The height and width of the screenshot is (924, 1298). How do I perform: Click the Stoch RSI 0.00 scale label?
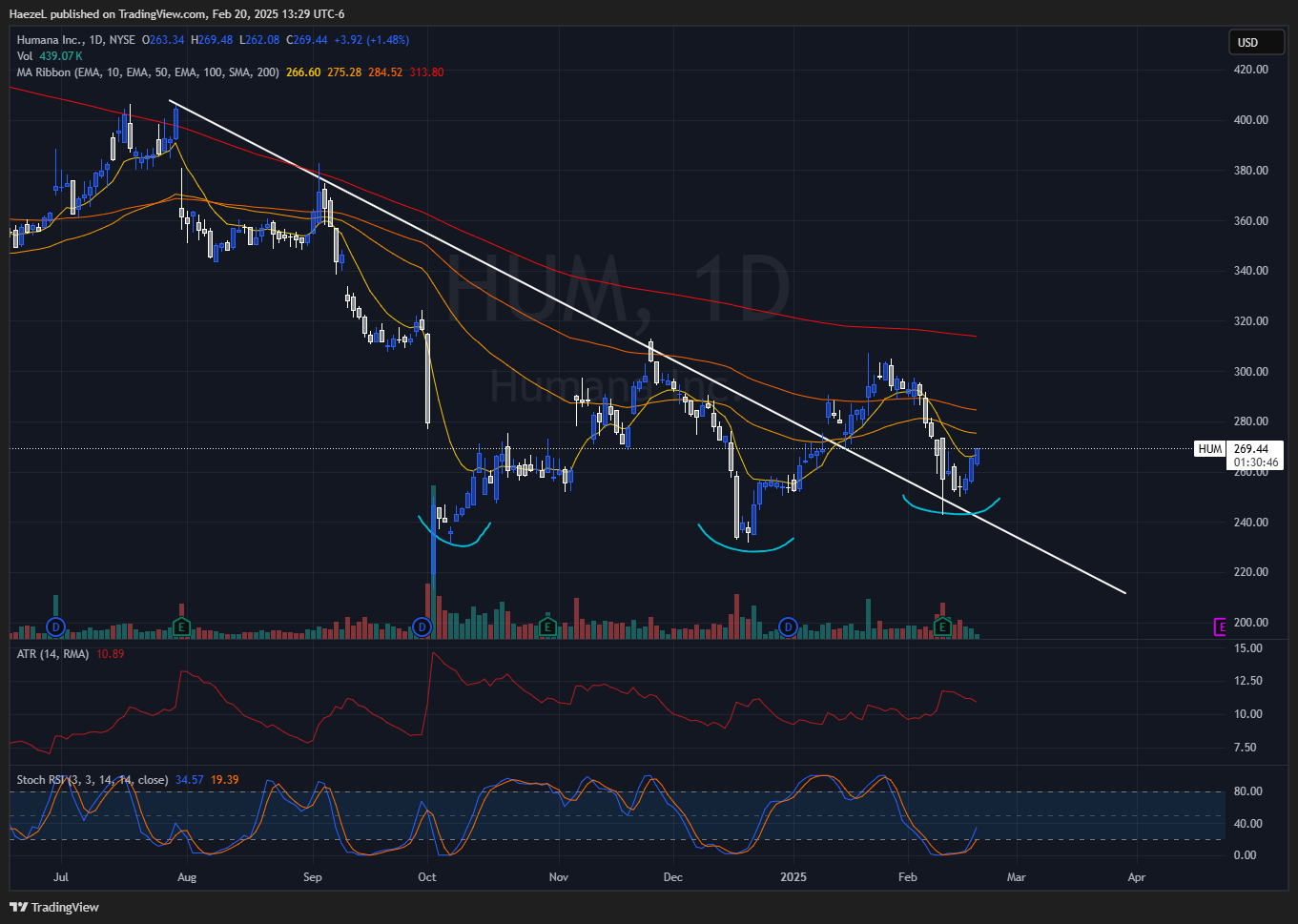pos(1245,855)
